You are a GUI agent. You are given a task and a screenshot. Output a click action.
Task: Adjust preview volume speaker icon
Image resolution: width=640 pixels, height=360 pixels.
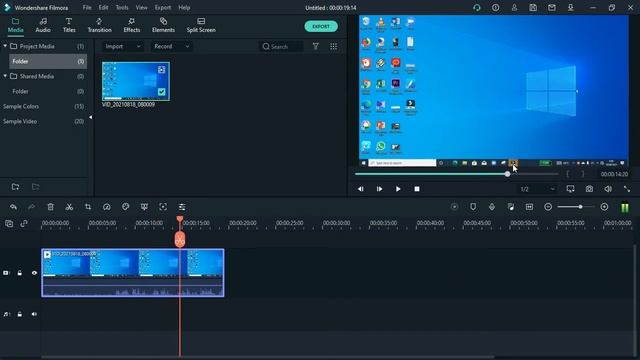(608, 189)
